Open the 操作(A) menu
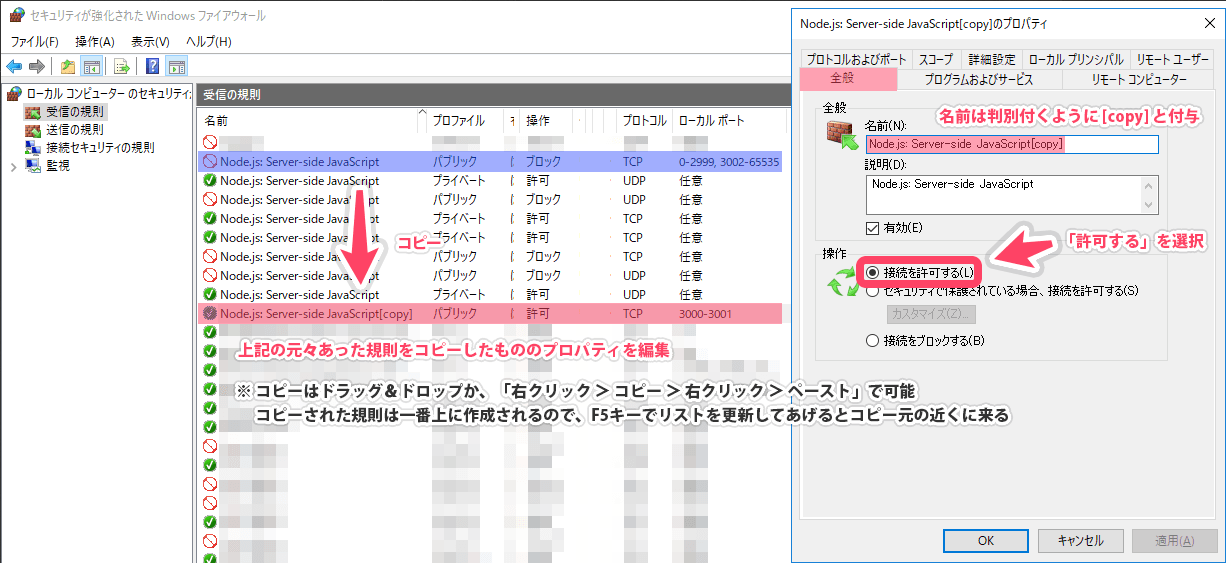The image size is (1226, 563). tap(95, 41)
